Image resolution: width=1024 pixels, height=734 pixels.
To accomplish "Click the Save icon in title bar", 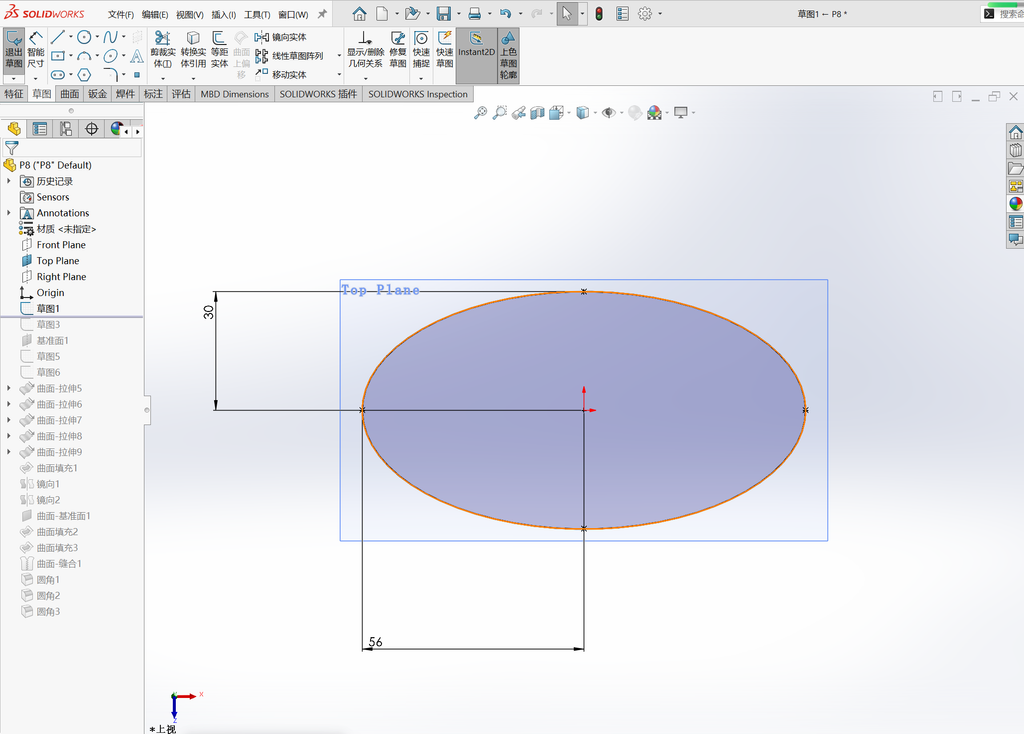I will point(444,14).
